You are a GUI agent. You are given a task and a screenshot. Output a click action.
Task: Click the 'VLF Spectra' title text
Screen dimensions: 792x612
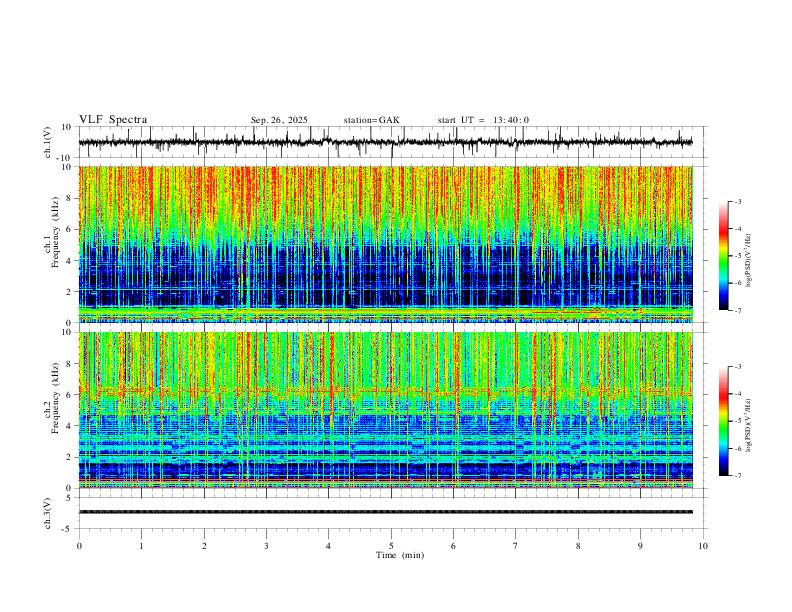click(x=113, y=120)
